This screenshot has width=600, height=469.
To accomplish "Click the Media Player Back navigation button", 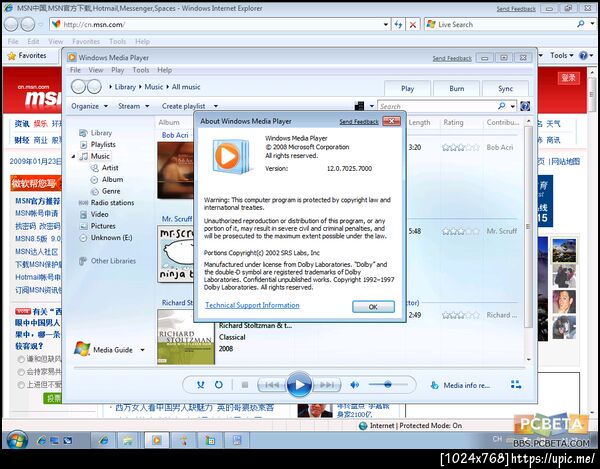I will tap(78, 87).
